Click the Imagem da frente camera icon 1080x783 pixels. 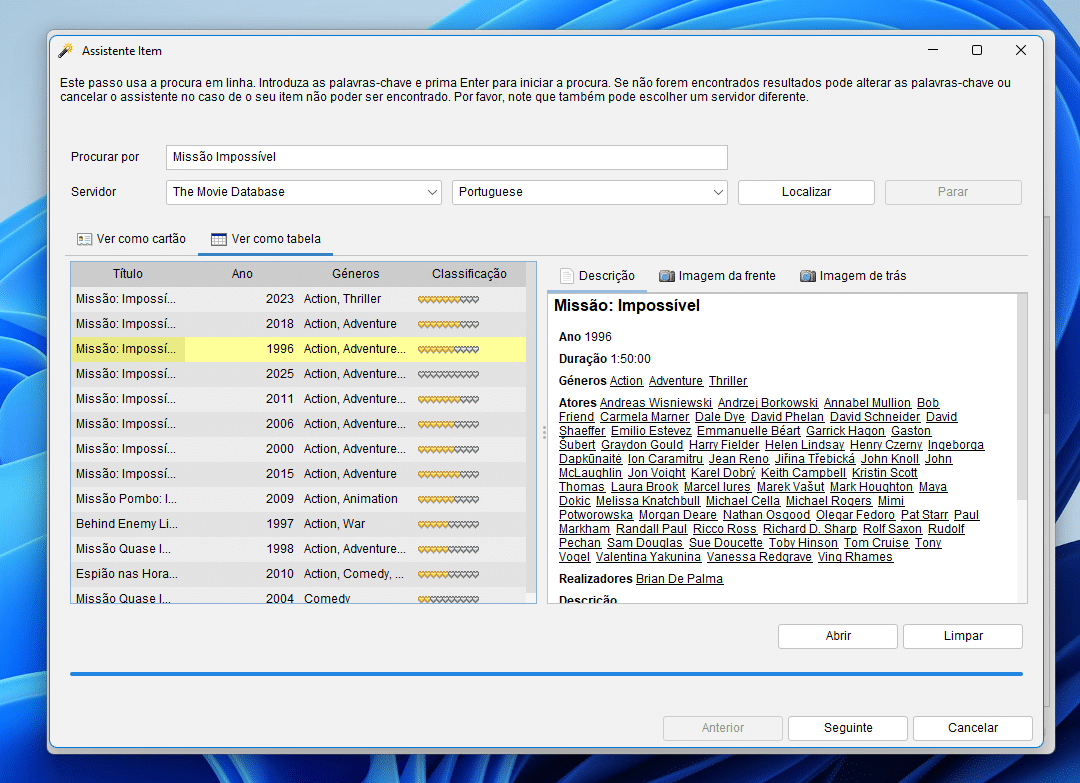666,276
